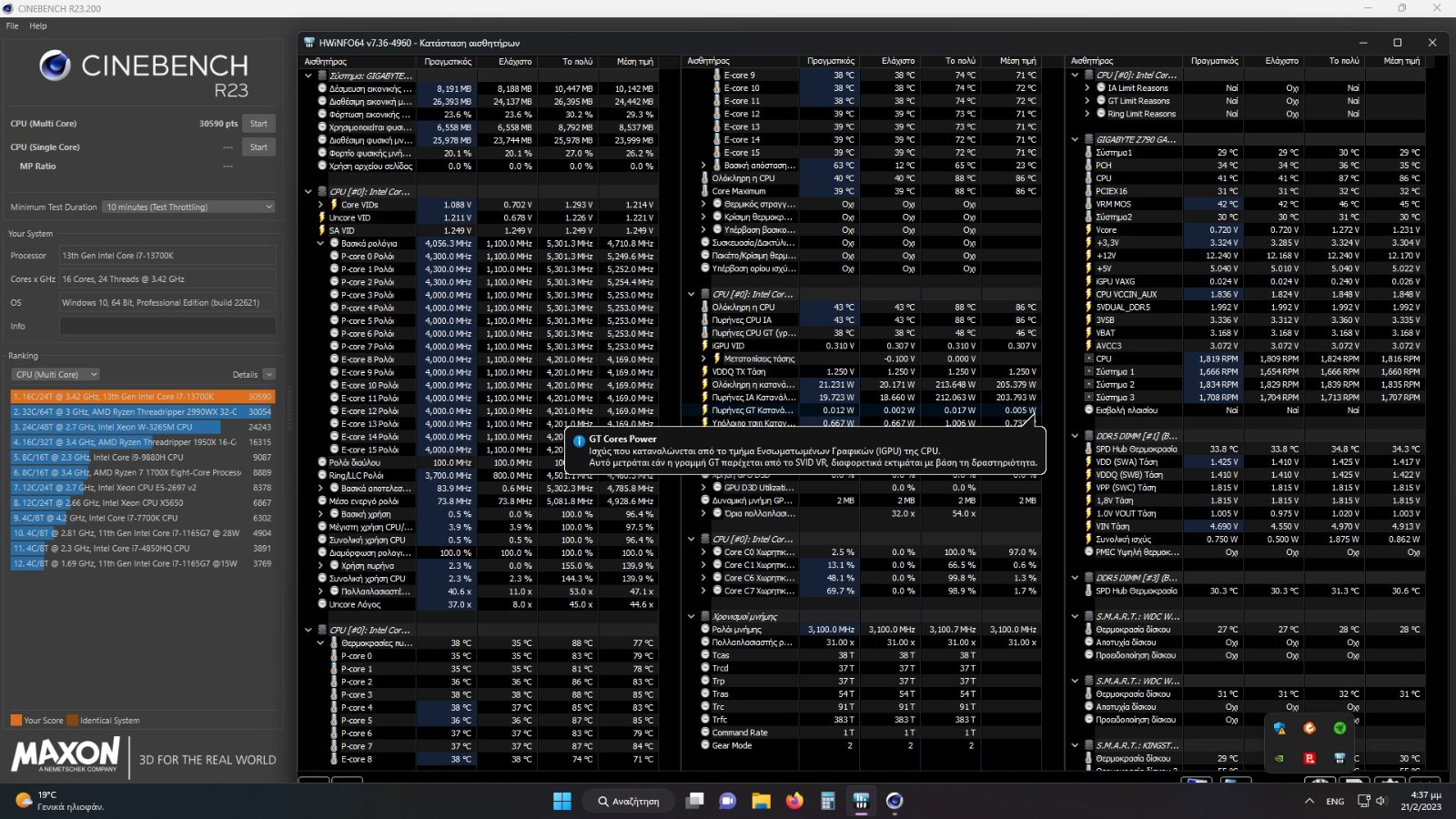
Task: Open the File menu in Cinebench
Action: pos(12,25)
